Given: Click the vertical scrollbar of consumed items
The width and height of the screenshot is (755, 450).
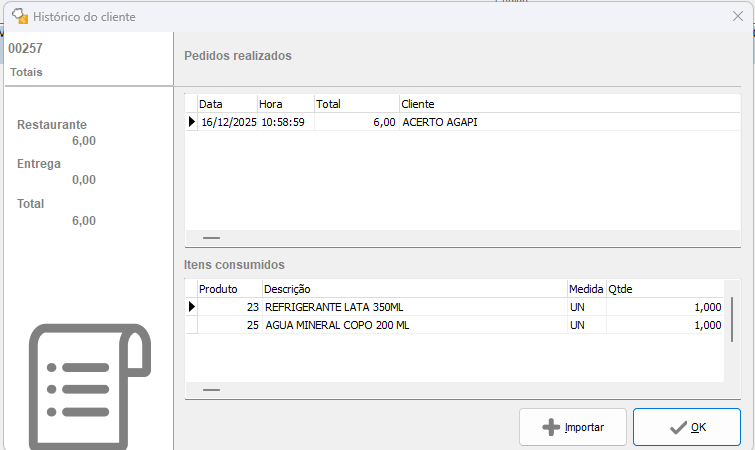Looking at the screenshot, I should pos(732,320).
